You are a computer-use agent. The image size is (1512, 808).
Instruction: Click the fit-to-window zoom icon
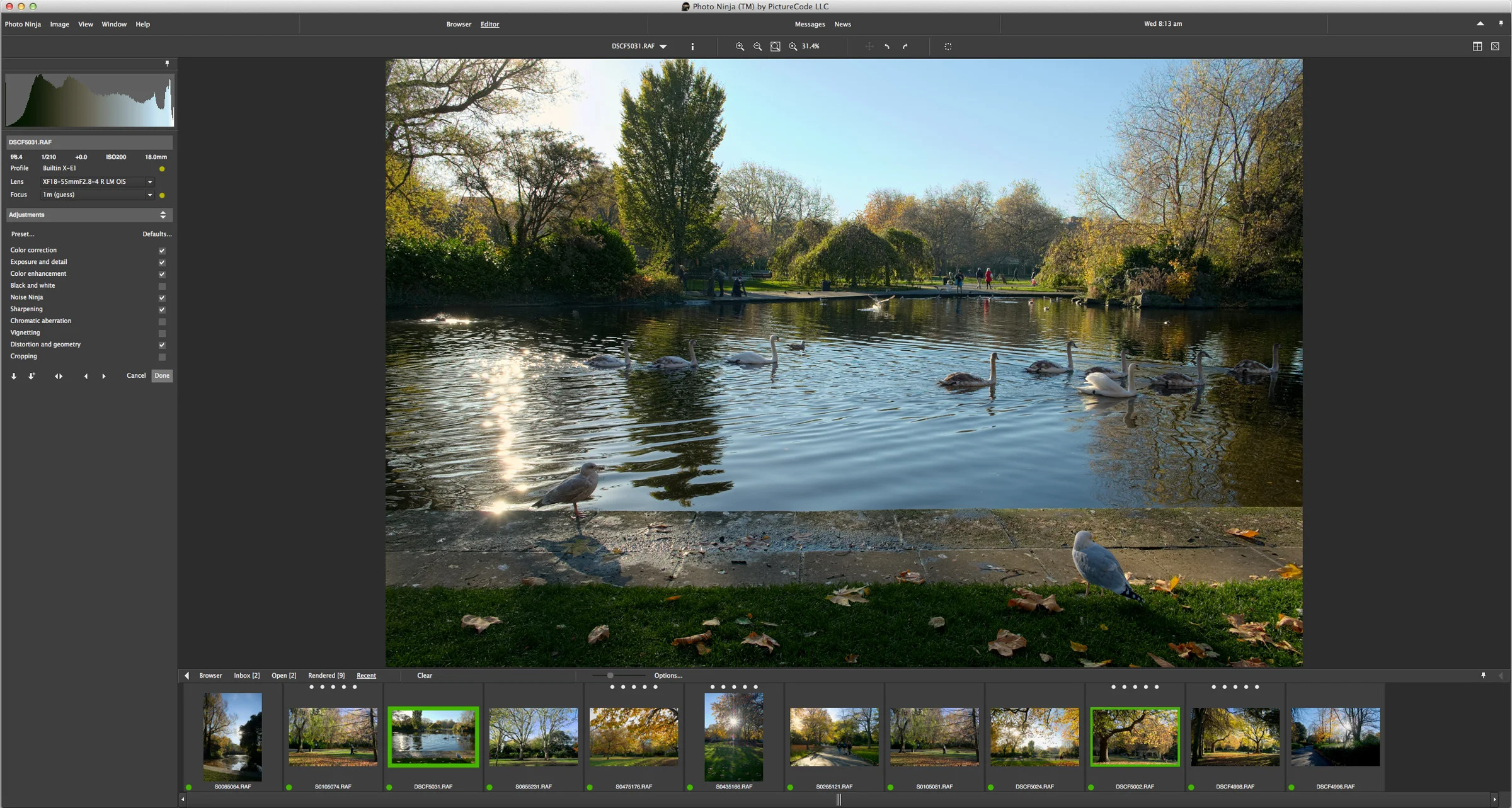[776, 47]
